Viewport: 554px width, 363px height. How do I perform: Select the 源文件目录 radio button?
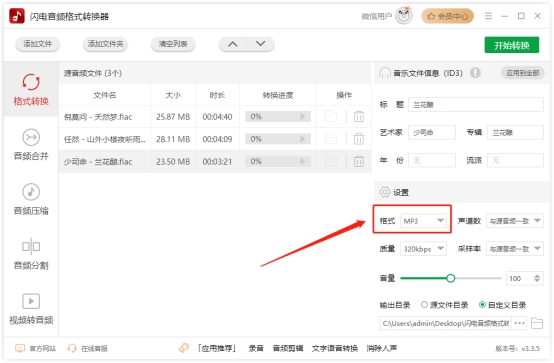(x=424, y=305)
